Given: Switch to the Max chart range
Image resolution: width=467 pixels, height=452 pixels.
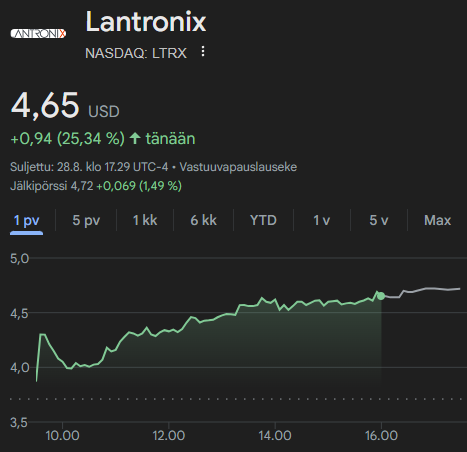Looking at the screenshot, I should pos(437,220).
